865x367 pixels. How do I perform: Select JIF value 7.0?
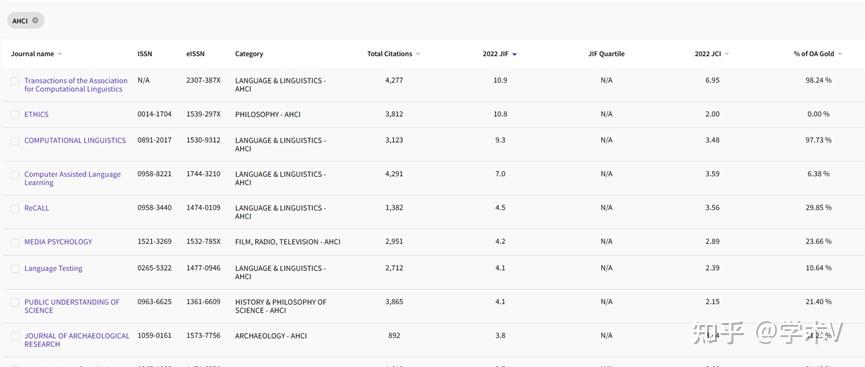pos(500,174)
